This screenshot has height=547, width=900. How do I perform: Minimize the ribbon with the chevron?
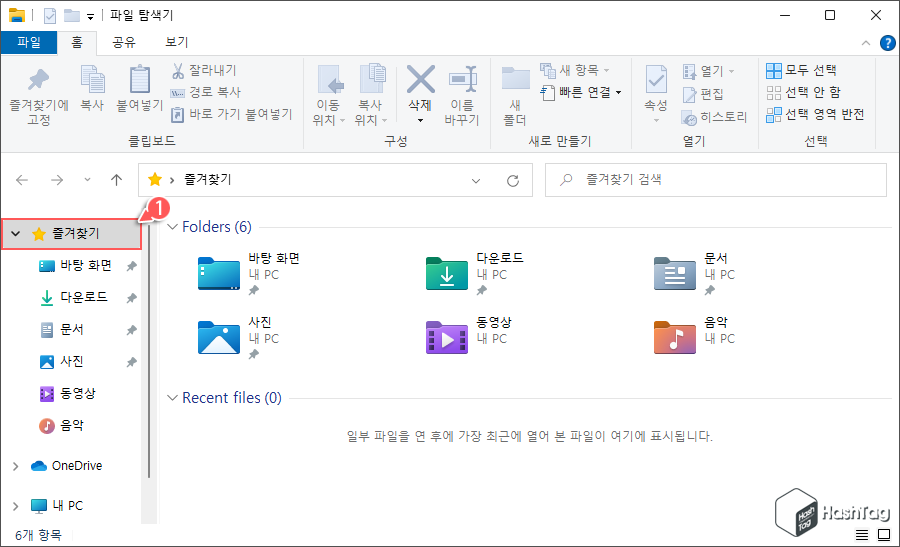click(866, 43)
